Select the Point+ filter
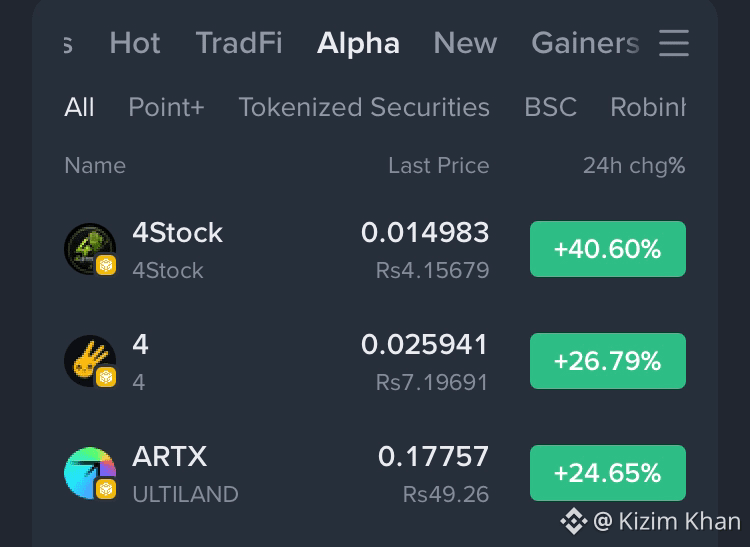This screenshot has width=750, height=547. pos(166,107)
